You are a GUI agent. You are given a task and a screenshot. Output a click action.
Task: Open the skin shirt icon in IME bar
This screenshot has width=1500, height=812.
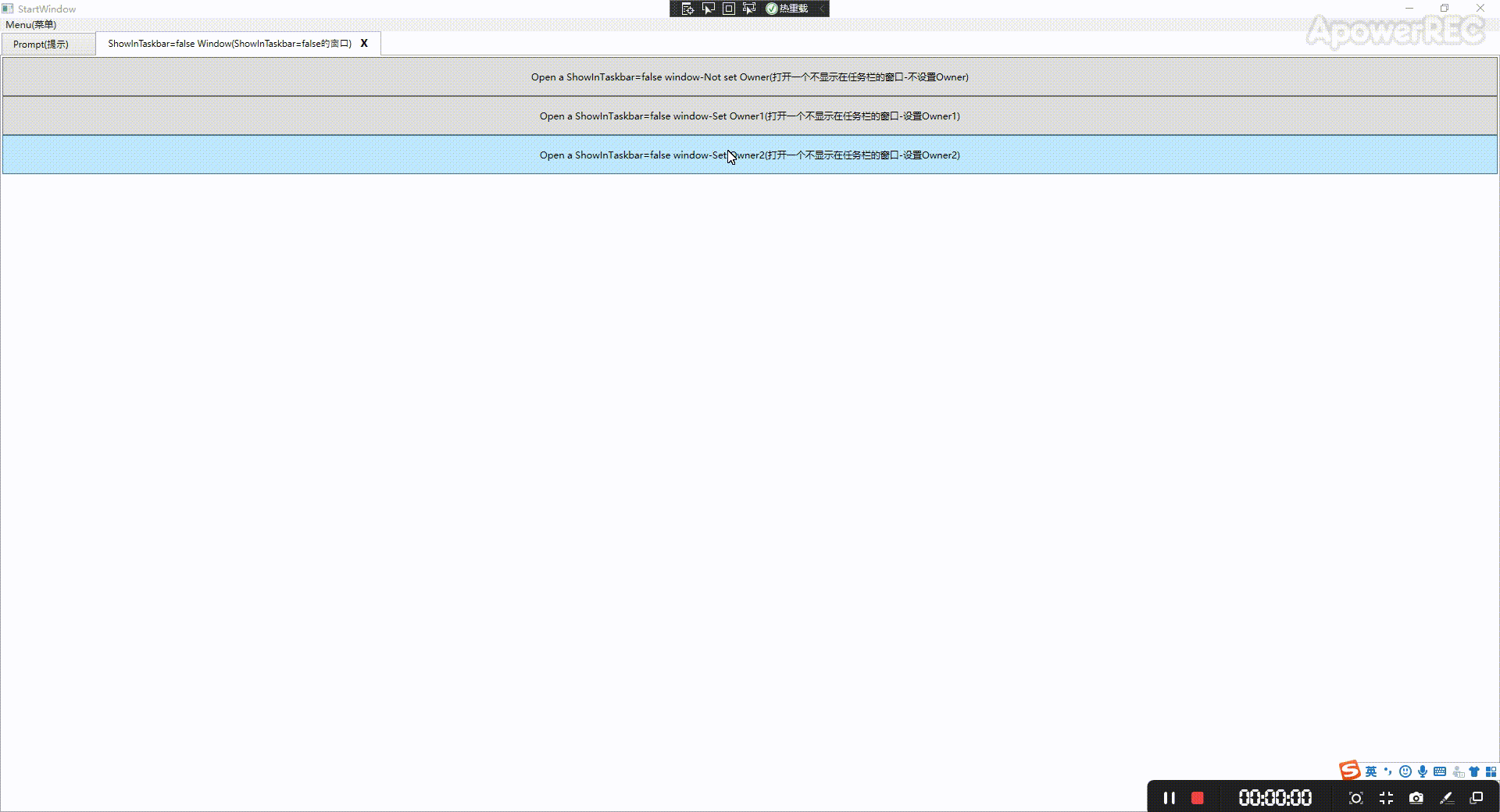point(1474,771)
